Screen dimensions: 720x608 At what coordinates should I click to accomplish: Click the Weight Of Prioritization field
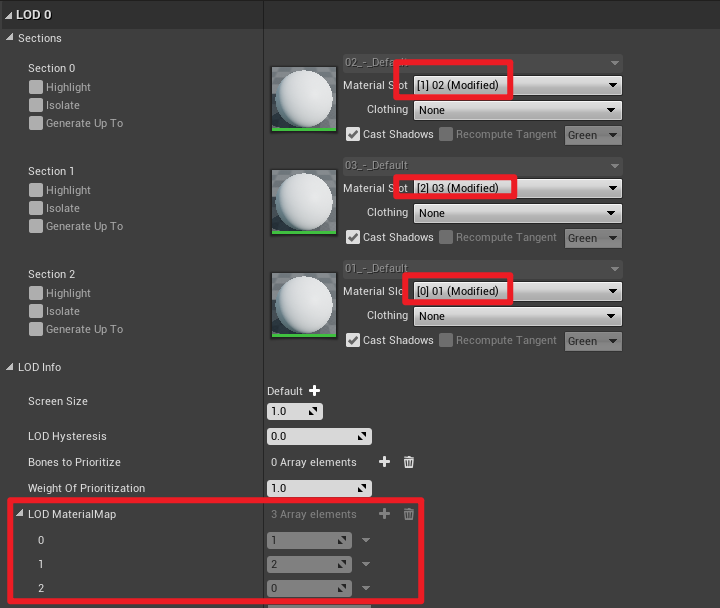click(319, 488)
